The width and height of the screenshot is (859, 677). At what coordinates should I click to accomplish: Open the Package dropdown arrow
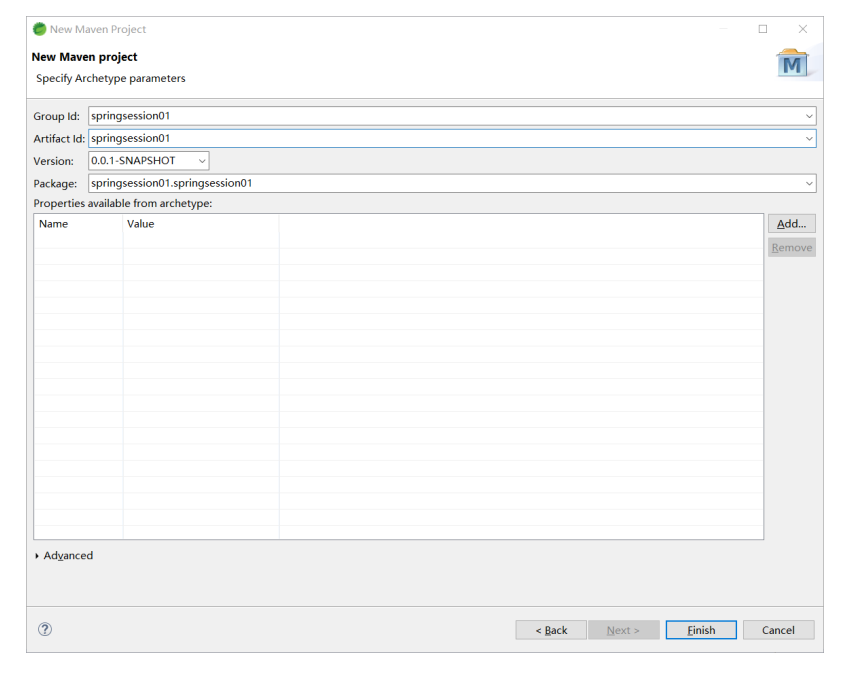pyautogui.click(x=809, y=183)
